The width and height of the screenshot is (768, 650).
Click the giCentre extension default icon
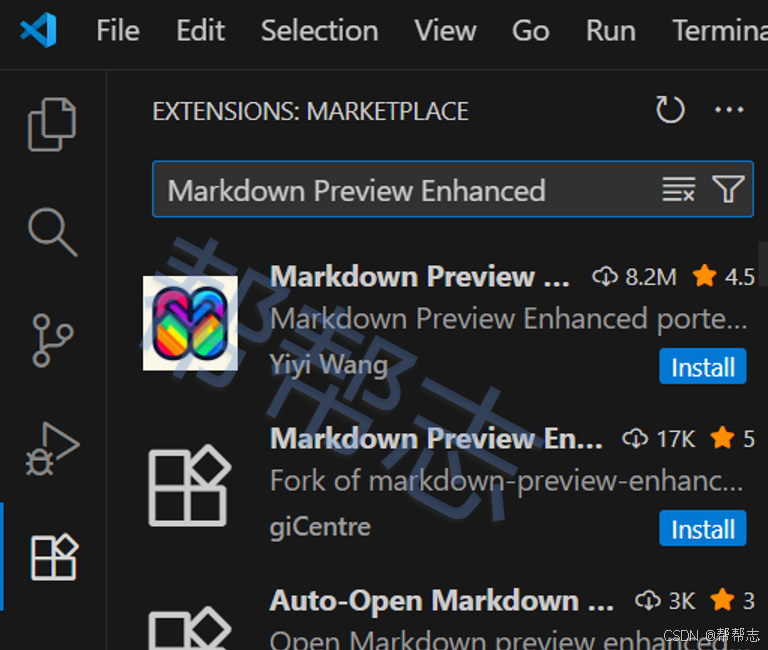189,485
